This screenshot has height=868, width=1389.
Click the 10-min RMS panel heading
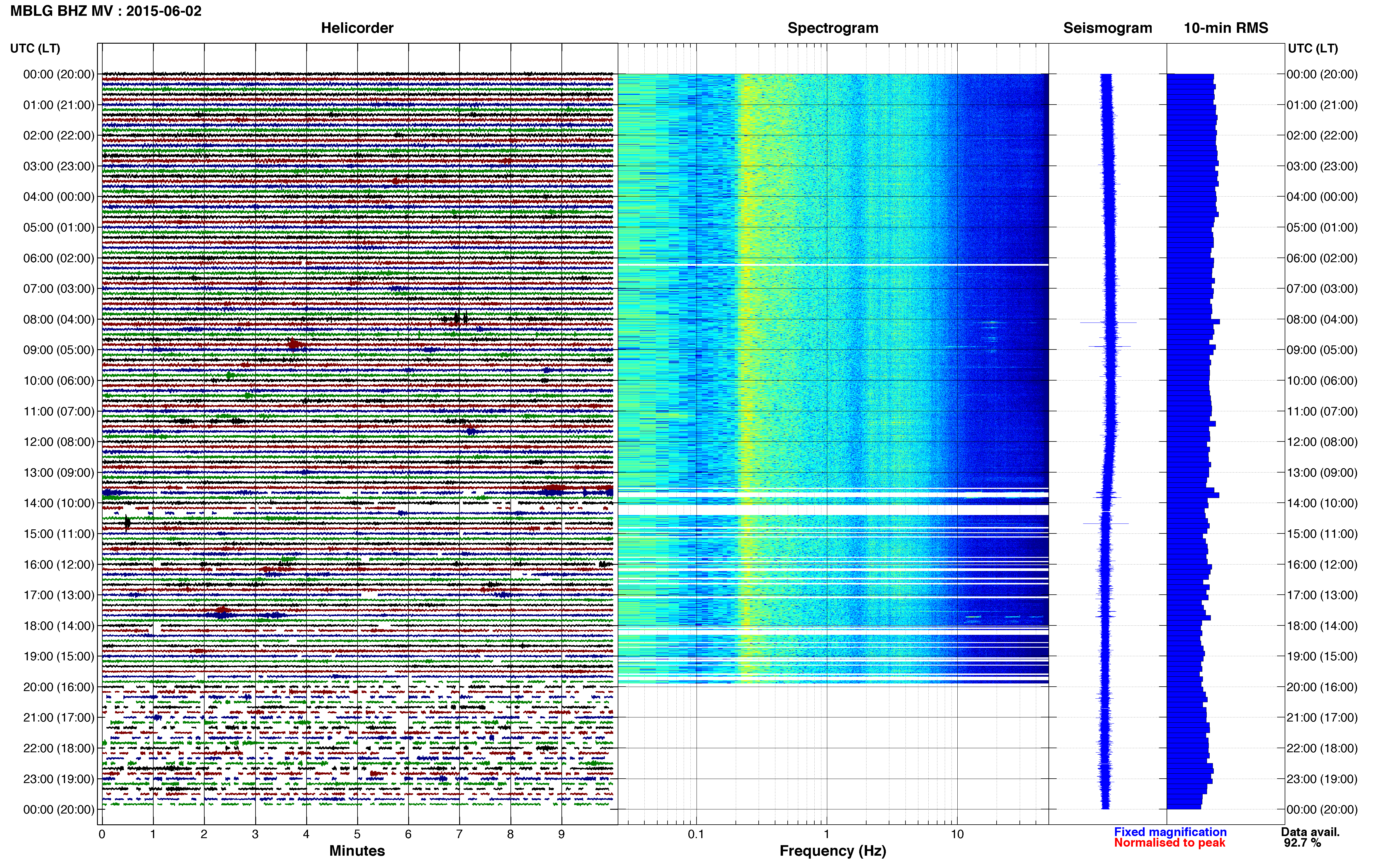pos(1225,28)
